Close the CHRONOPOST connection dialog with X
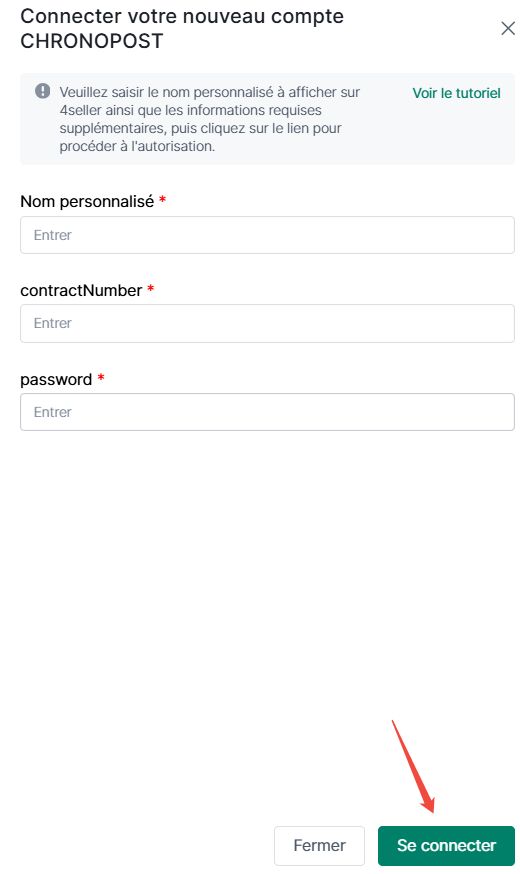This screenshot has width=520, height=874. pyautogui.click(x=508, y=28)
